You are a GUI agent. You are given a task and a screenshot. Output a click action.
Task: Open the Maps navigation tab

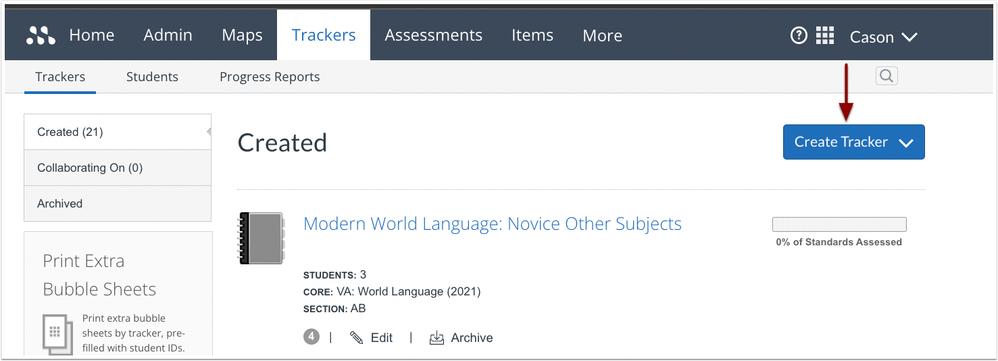click(242, 35)
